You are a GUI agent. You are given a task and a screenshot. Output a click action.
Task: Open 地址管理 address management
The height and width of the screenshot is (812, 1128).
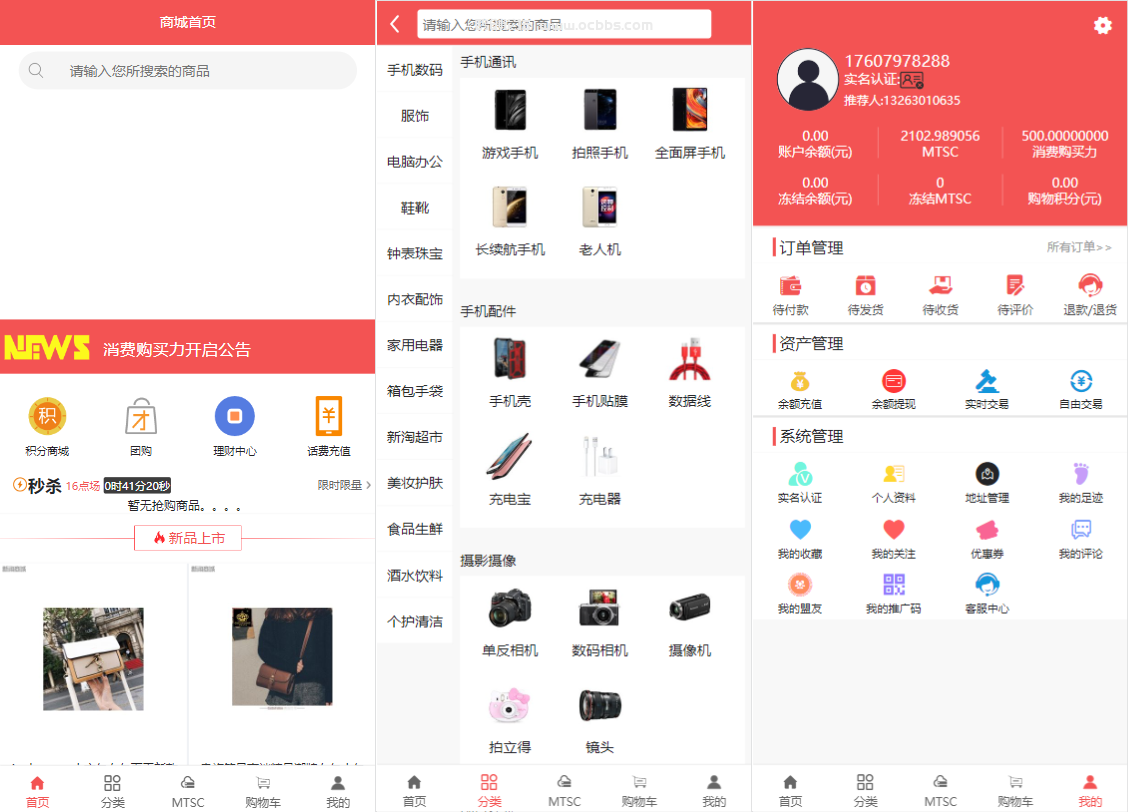pyautogui.click(x=987, y=483)
